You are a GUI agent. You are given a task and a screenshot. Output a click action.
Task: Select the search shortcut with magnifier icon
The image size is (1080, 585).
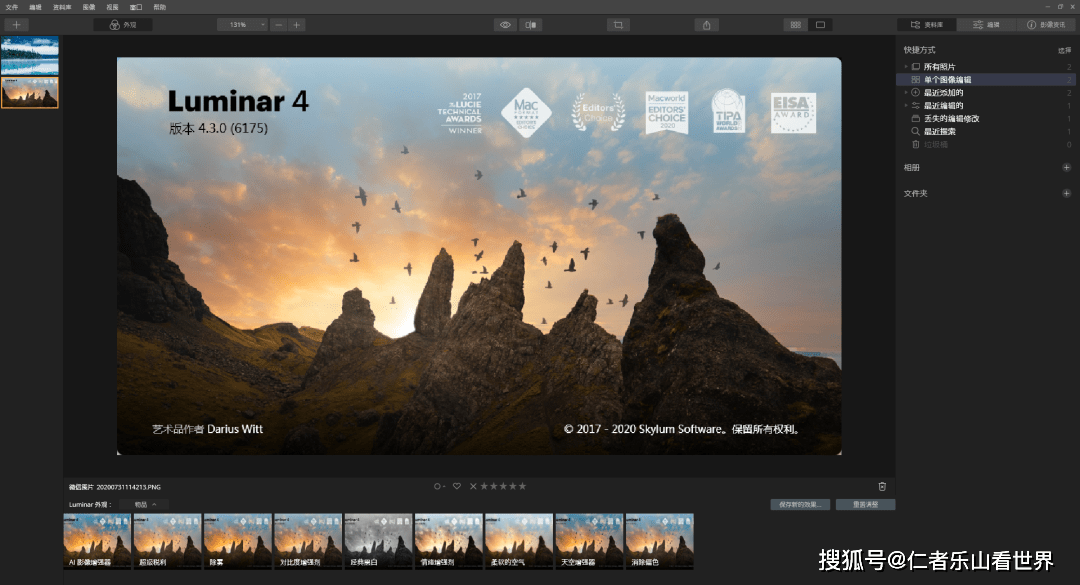(939, 132)
